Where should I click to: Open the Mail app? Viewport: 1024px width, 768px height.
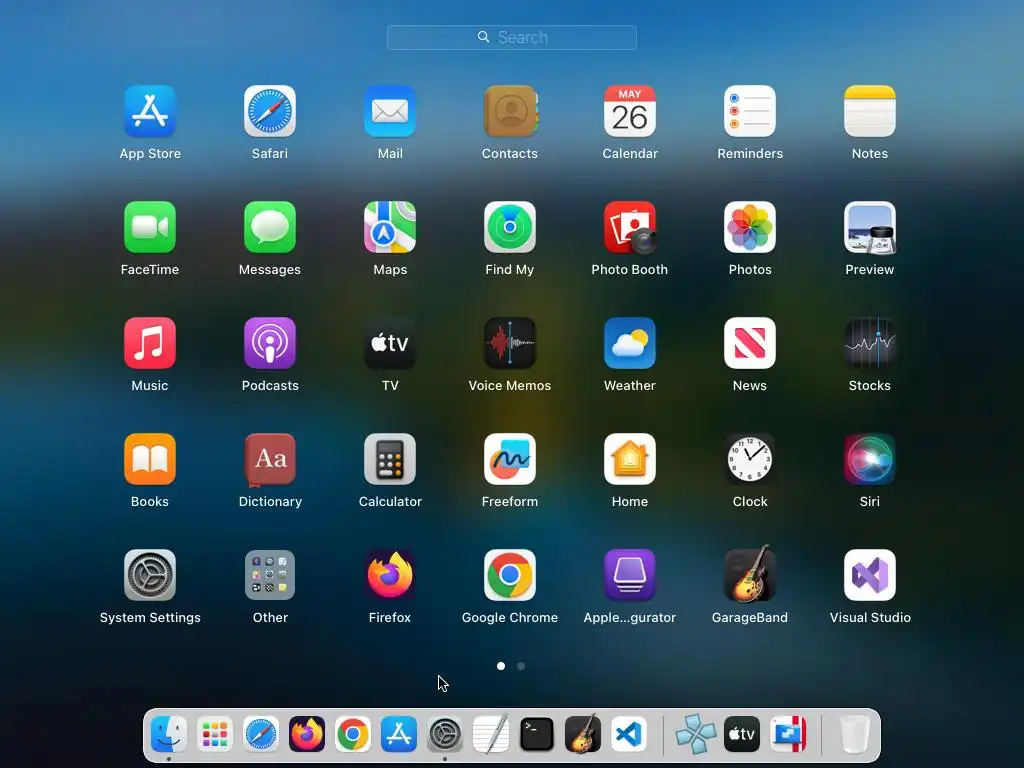(x=390, y=112)
